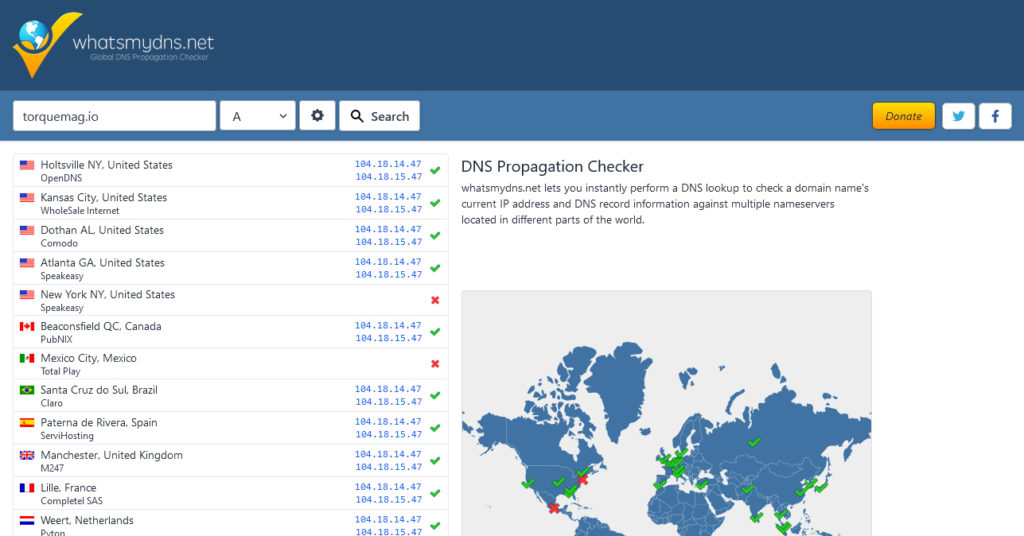The width and height of the screenshot is (1024, 536).
Task: Click the Comodo provider label
Action: (59, 244)
